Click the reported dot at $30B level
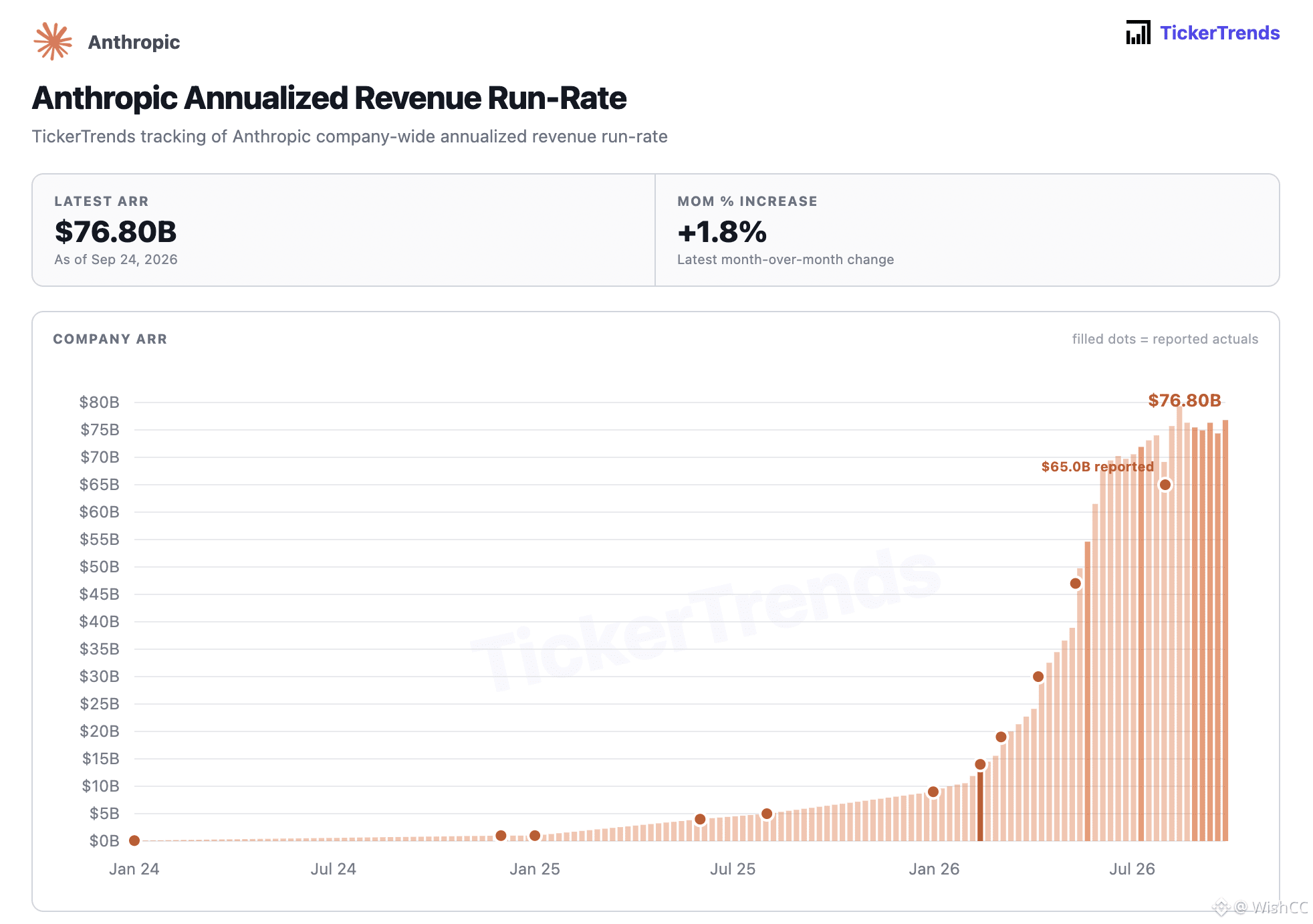1313x924 pixels. point(1038,677)
